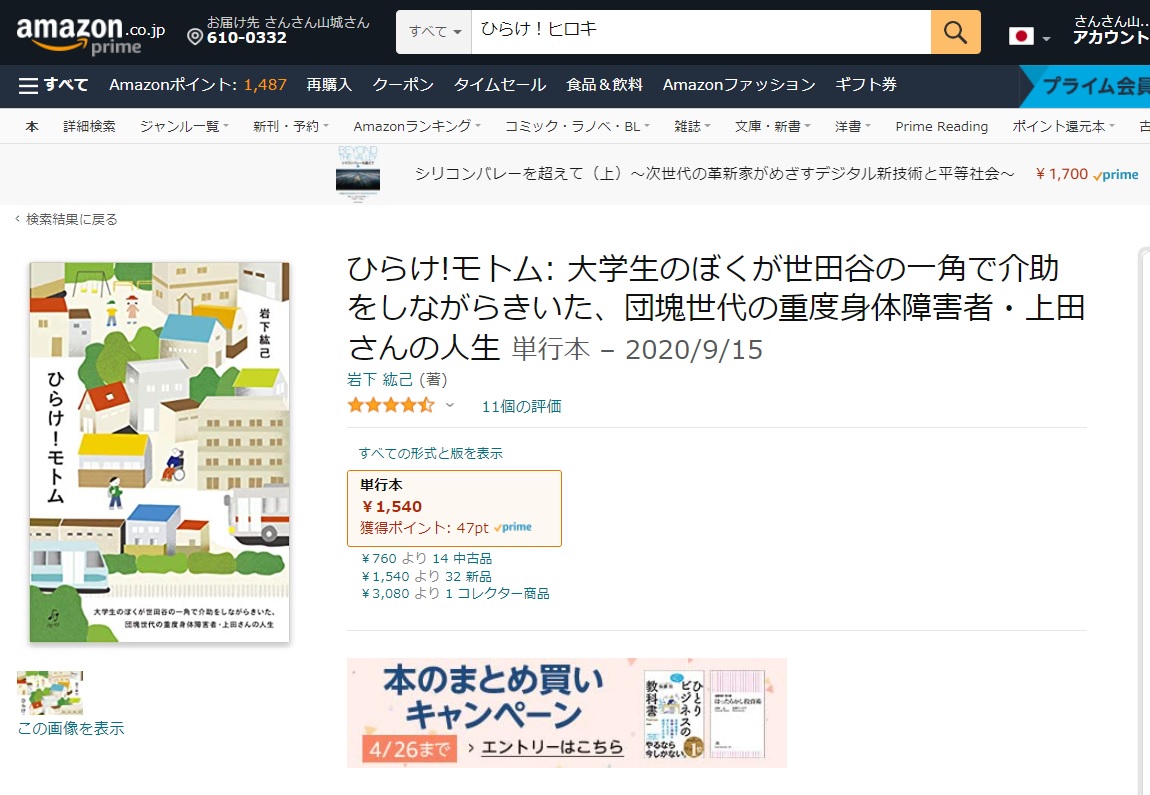The image size is (1150, 795).
Task: Click the Amazon.co.jp prime logo
Action: point(90,35)
